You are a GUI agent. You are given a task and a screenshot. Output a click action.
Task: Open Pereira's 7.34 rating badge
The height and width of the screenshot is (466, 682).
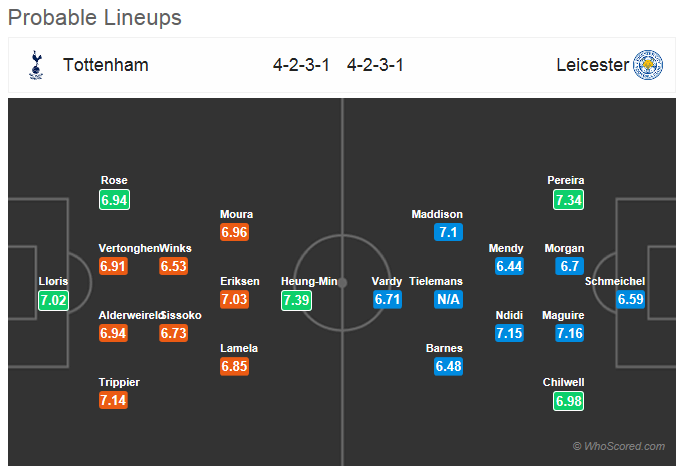tap(568, 200)
